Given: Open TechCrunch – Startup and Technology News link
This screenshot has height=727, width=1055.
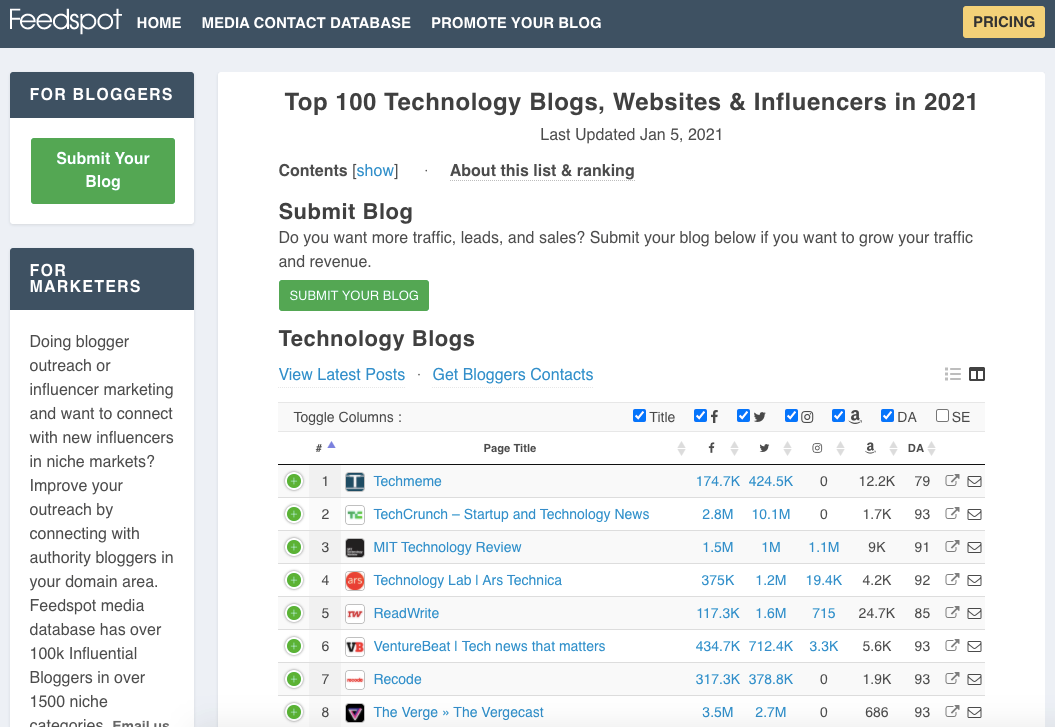Looking at the screenshot, I should pyautogui.click(x=511, y=514).
